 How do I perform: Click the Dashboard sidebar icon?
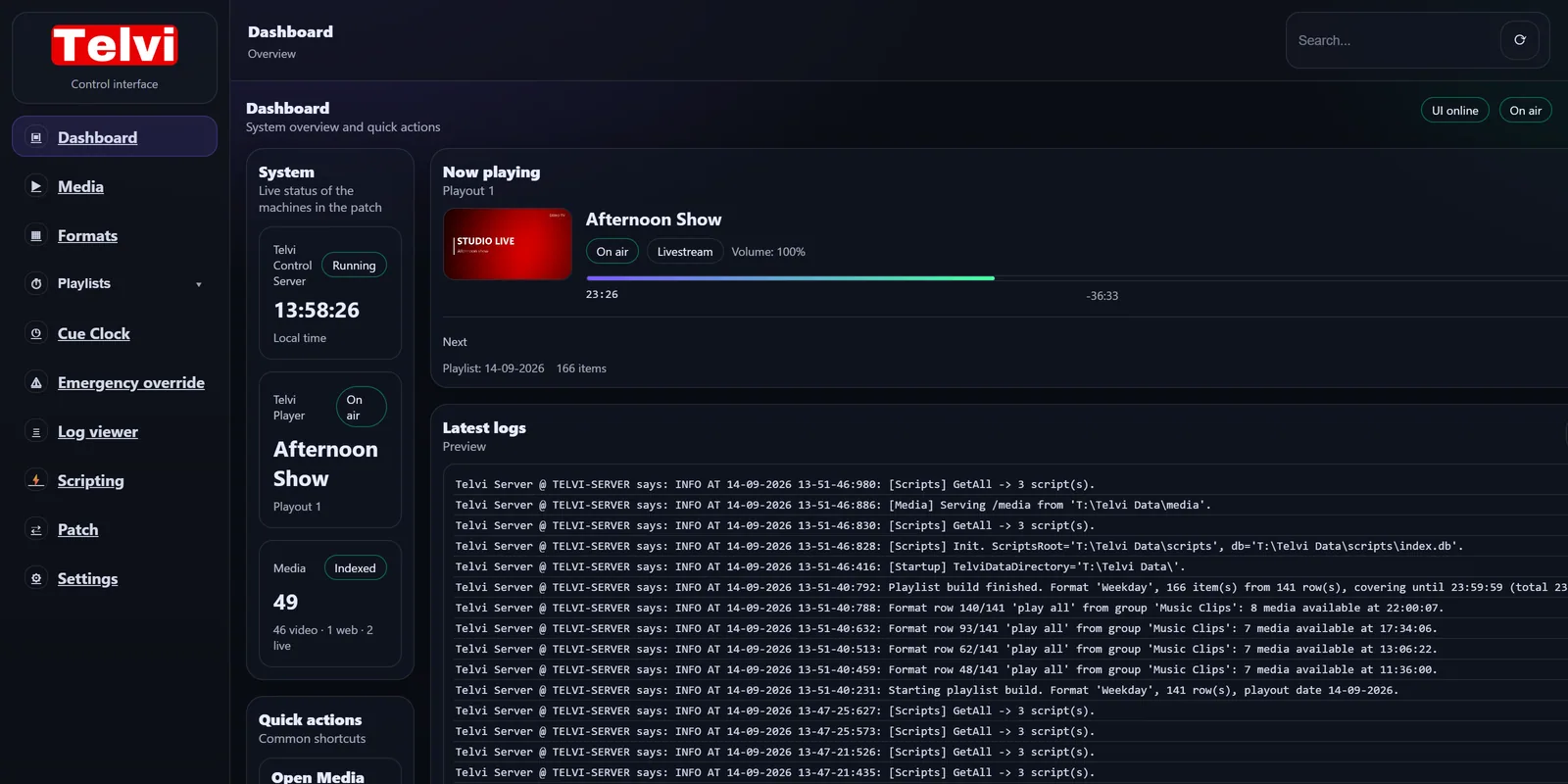36,137
